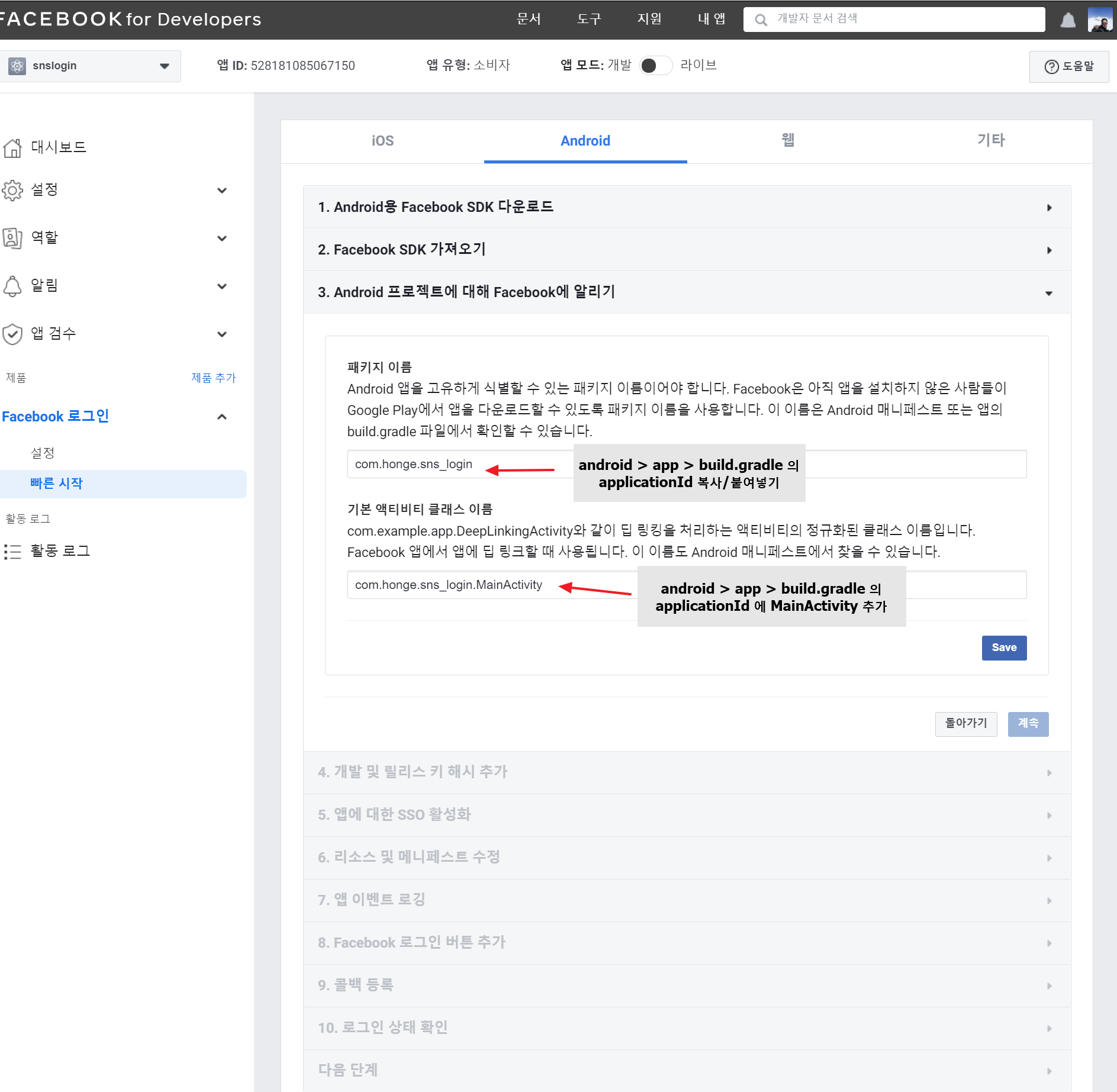The image size is (1117, 1092).
Task: Collapse step 3 Android 프로젝트 section arrow
Action: 1048,293
